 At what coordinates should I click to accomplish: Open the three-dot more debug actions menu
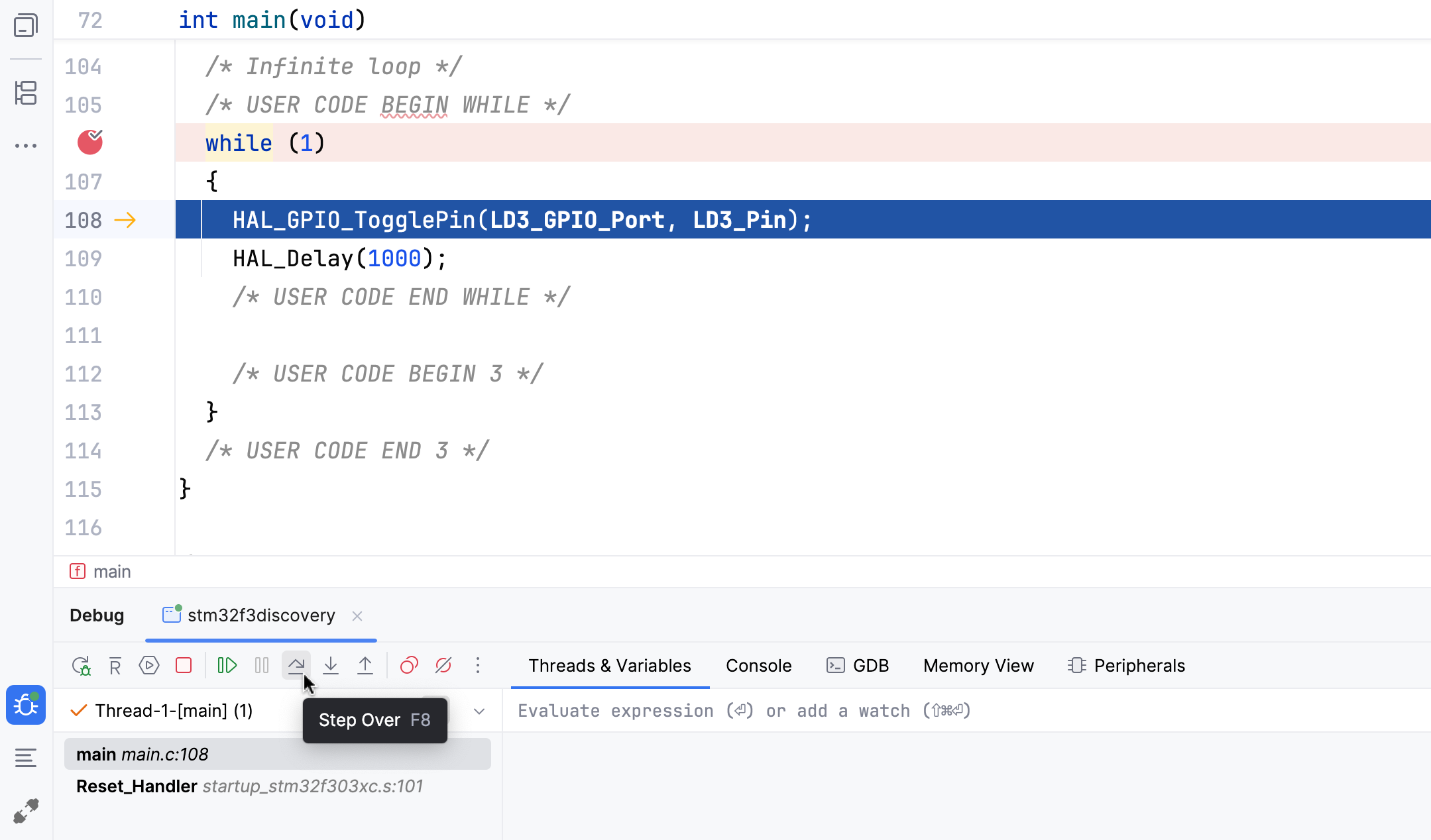point(478,666)
